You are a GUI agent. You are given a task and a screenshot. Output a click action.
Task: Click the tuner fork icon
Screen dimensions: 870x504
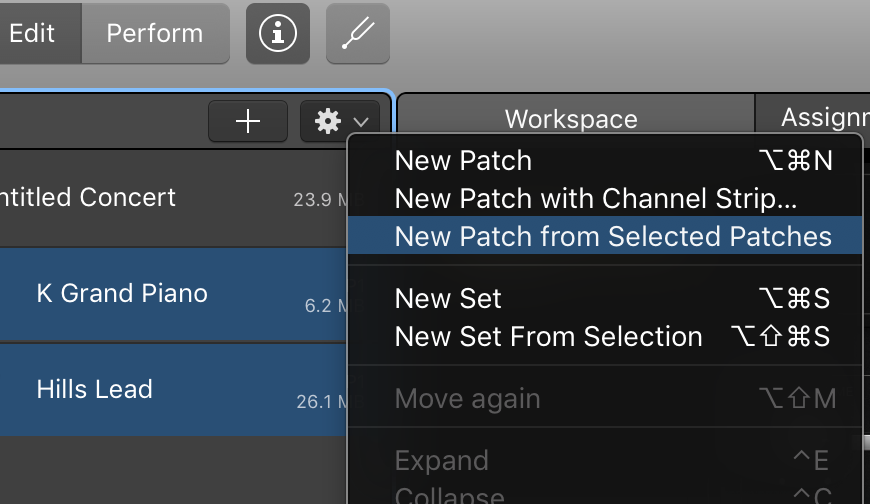click(358, 33)
